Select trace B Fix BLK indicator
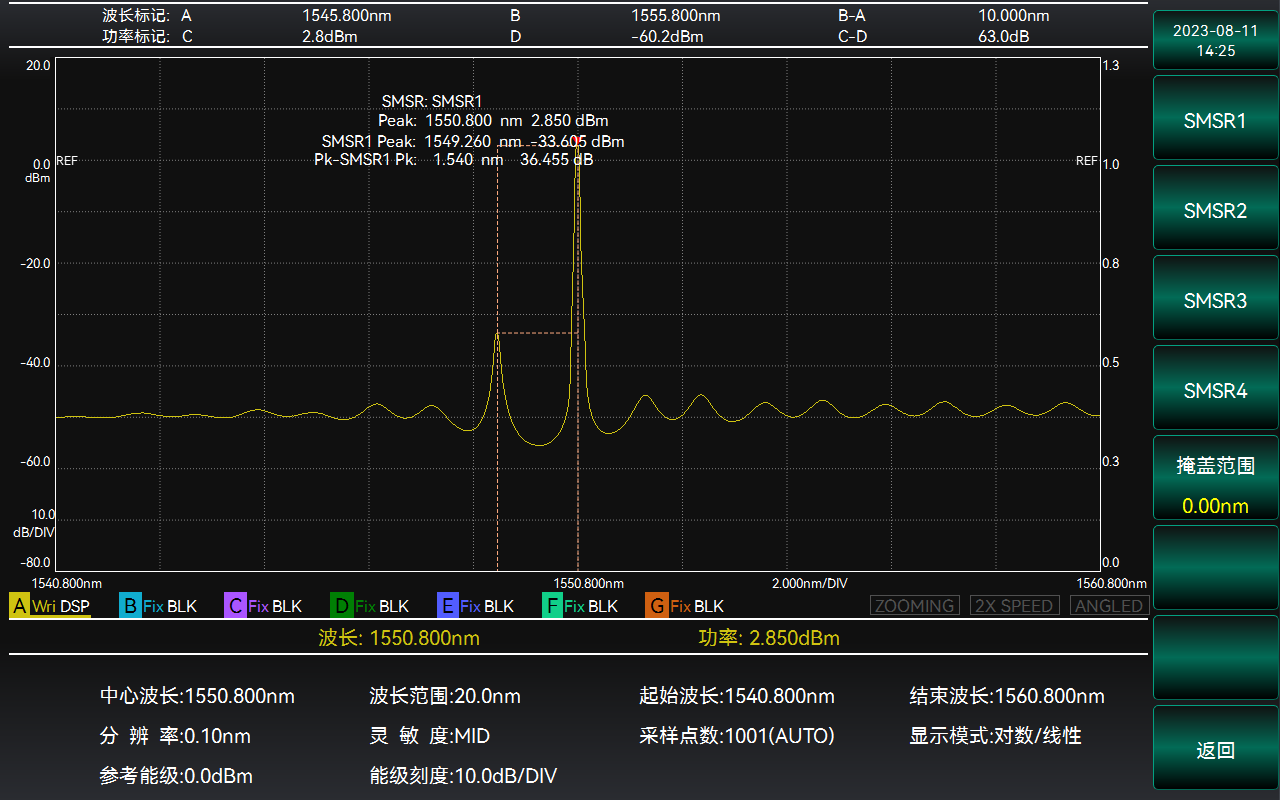The height and width of the screenshot is (800, 1280). 158,606
